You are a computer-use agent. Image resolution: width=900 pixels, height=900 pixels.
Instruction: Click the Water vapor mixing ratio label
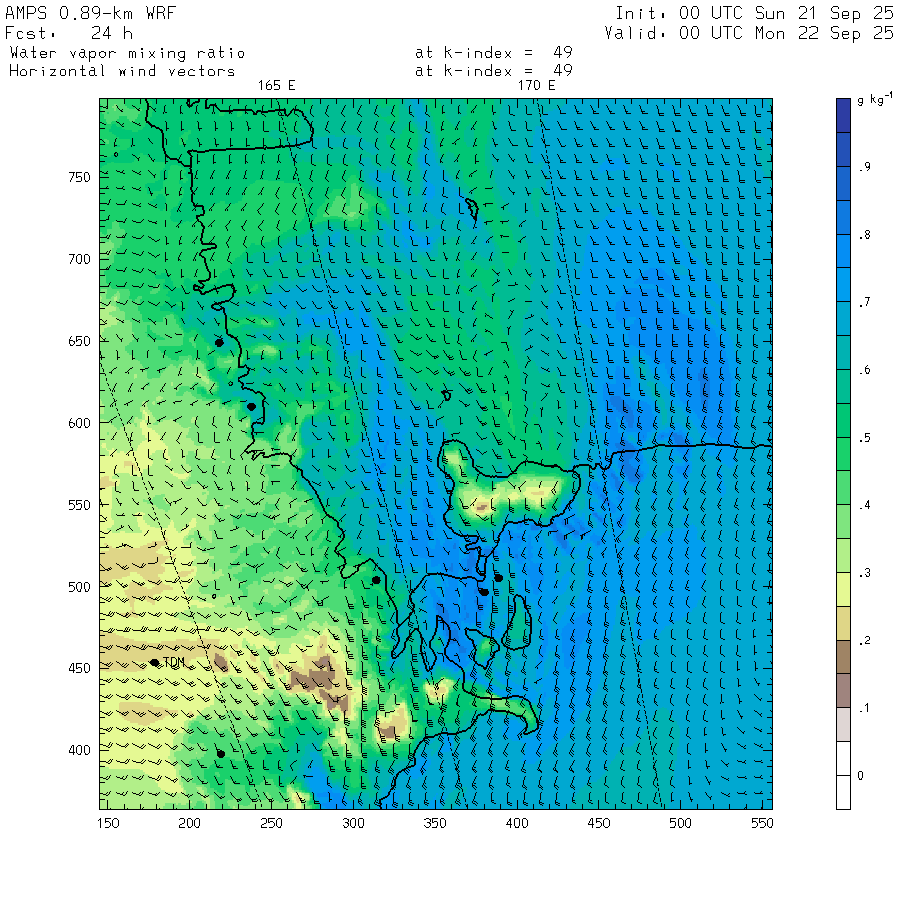click(x=127, y=53)
